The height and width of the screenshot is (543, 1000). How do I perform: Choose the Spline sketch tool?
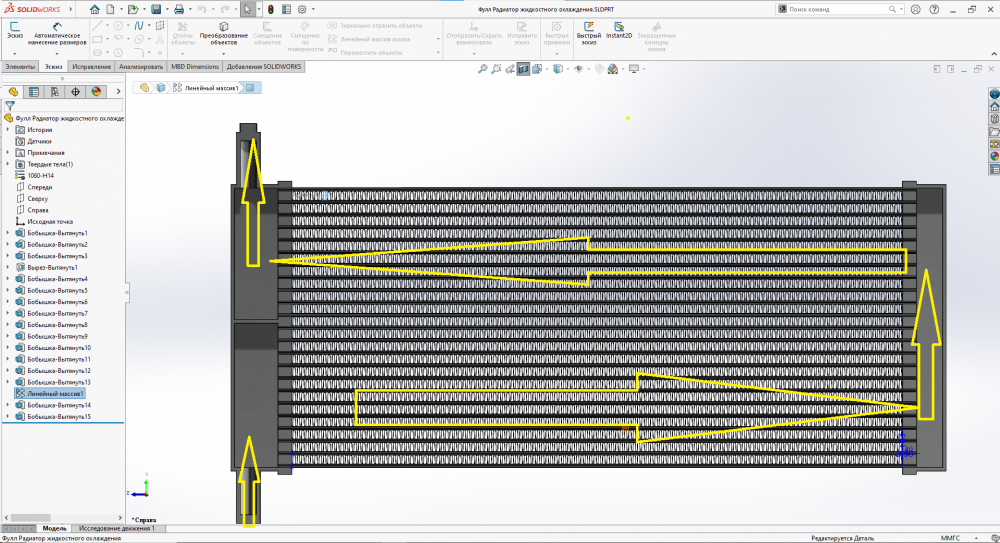138,26
